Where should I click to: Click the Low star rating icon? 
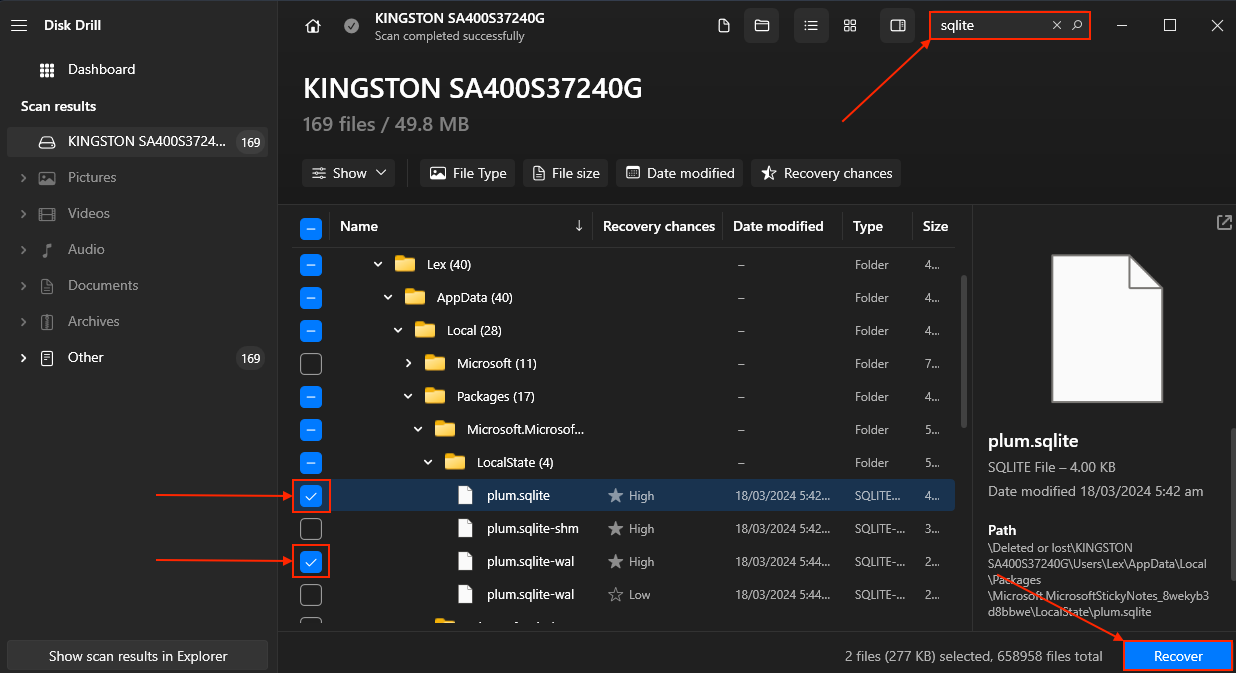616,595
